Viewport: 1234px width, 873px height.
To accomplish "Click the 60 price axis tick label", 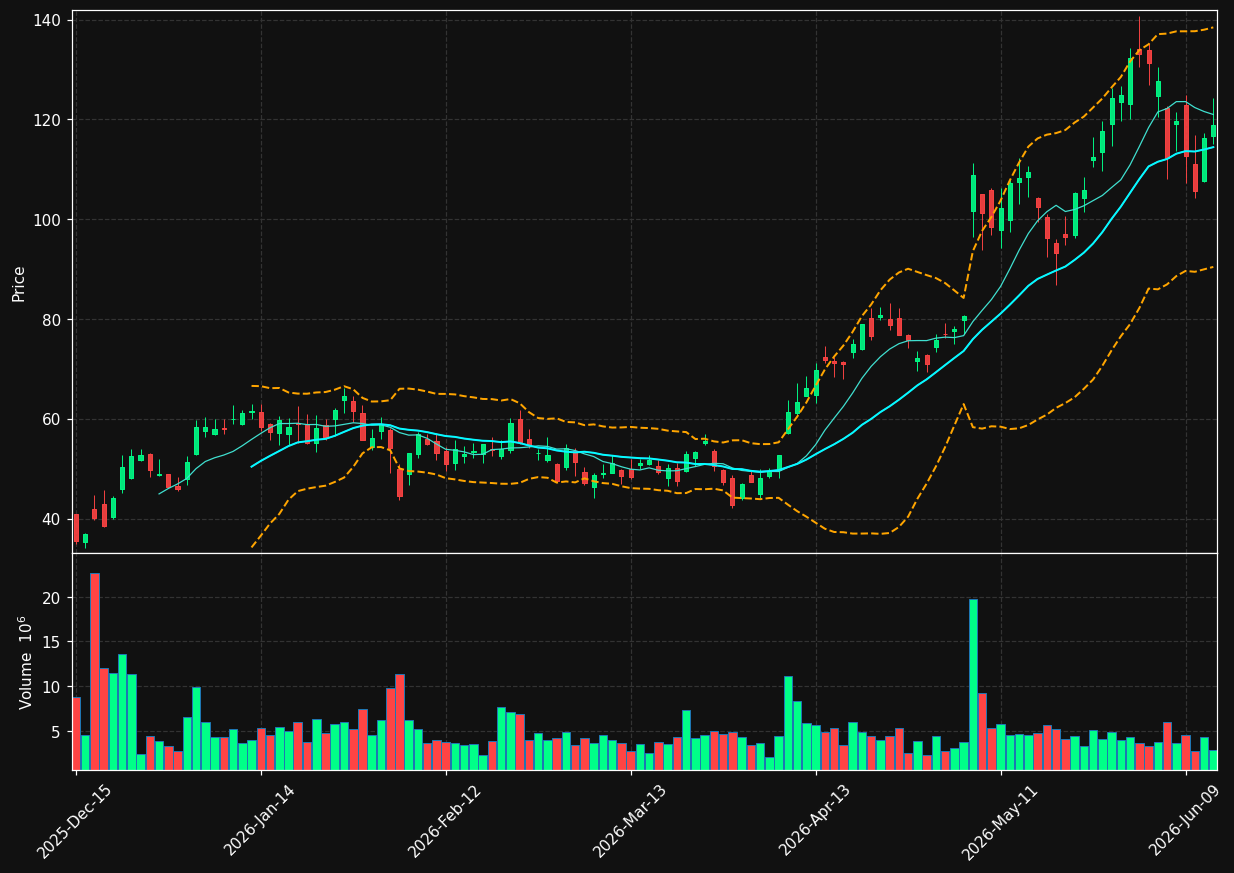I will point(51,420).
